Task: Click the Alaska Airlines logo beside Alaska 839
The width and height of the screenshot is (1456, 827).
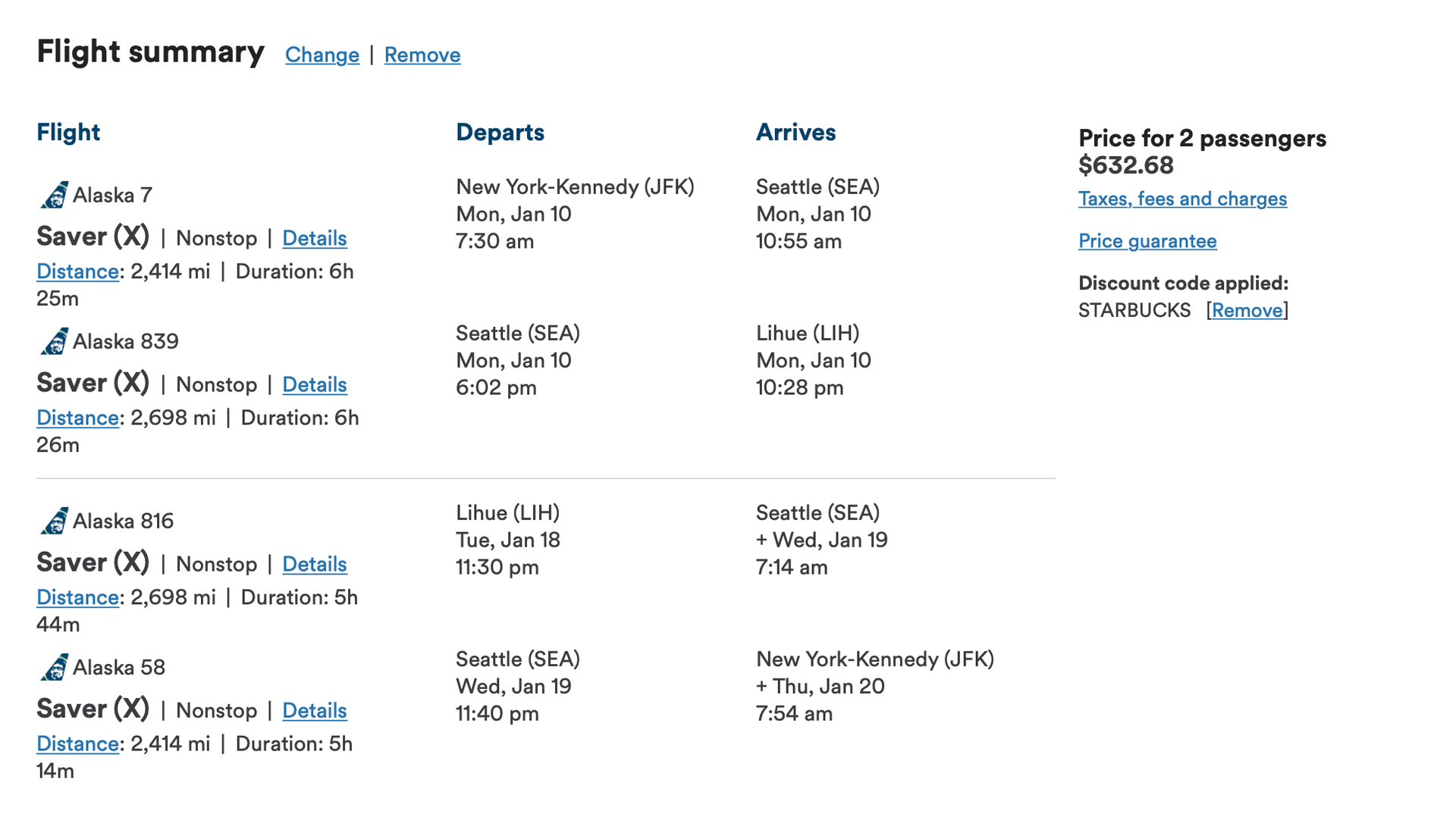Action: (53, 341)
